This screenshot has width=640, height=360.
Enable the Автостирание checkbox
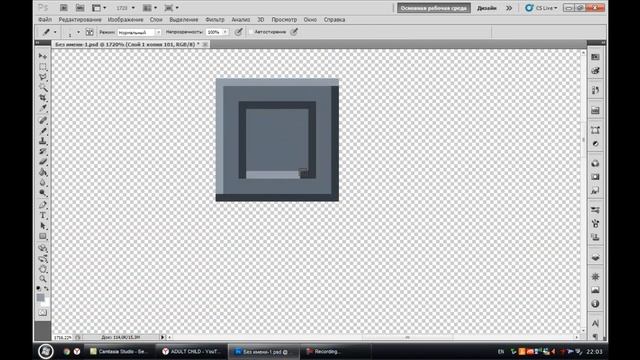pyautogui.click(x=251, y=32)
